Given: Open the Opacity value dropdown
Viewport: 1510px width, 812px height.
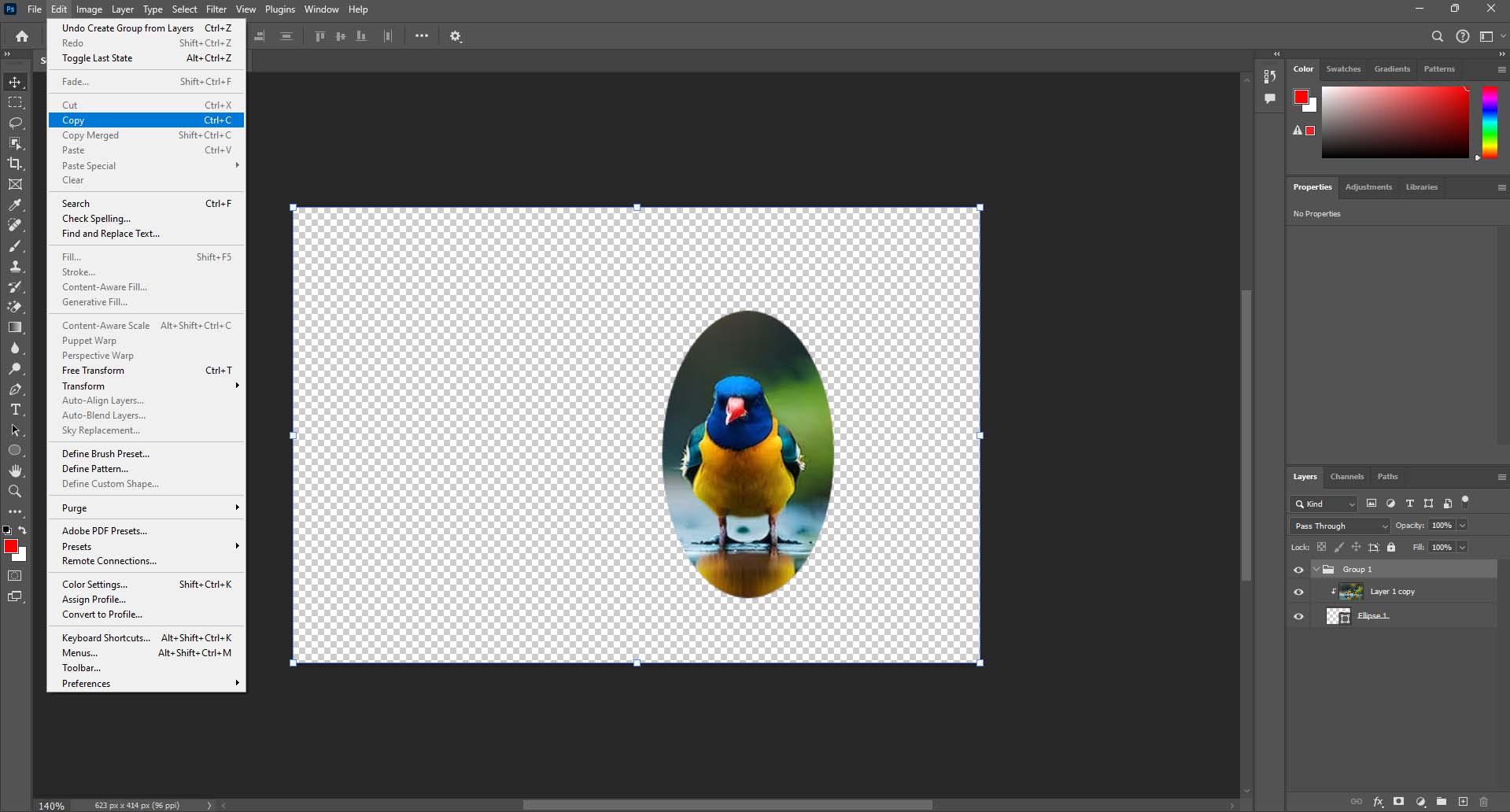Looking at the screenshot, I should point(1462,526).
